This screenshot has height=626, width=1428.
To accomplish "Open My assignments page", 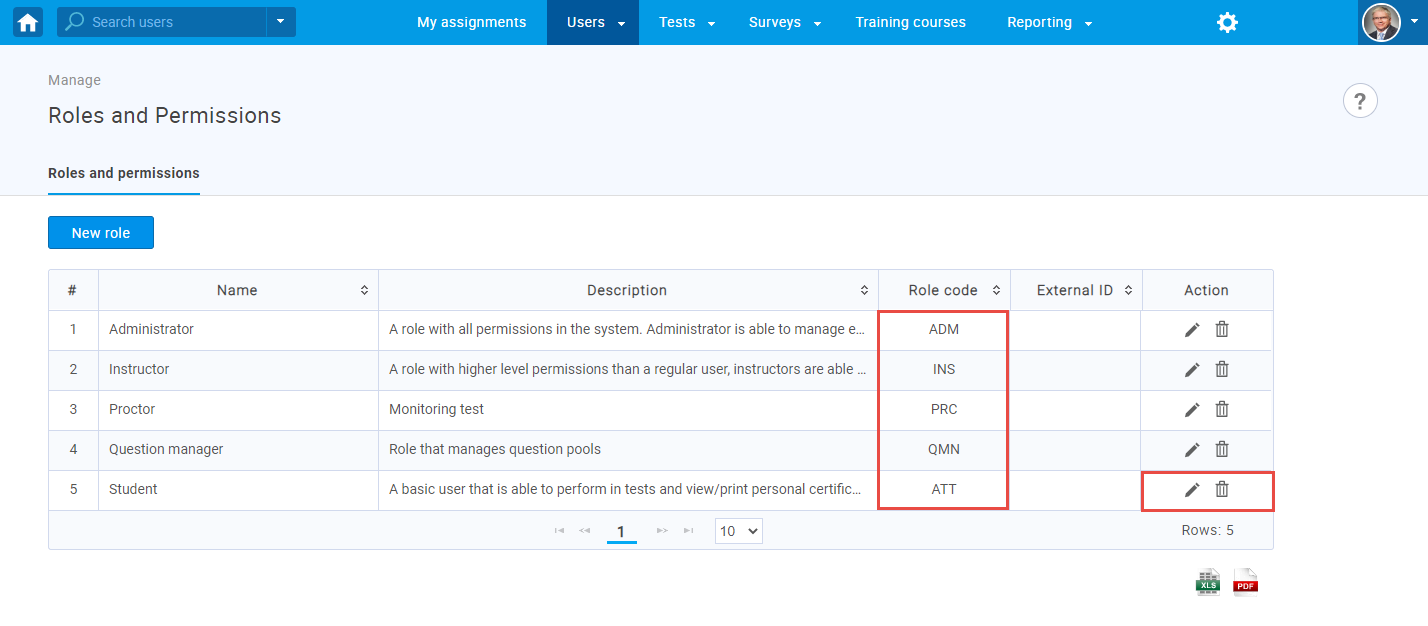I will coord(471,22).
